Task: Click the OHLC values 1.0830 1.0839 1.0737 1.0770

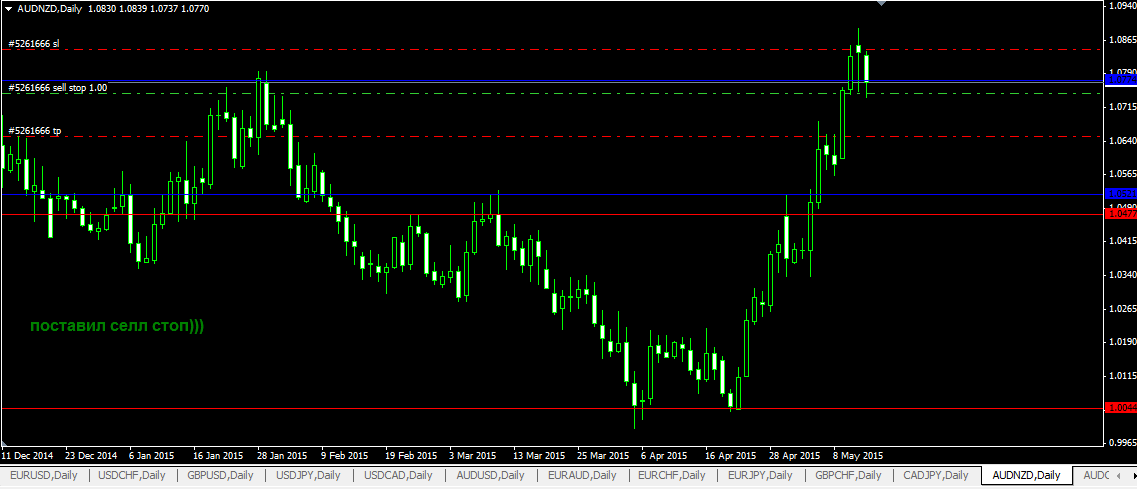Action: (149, 7)
